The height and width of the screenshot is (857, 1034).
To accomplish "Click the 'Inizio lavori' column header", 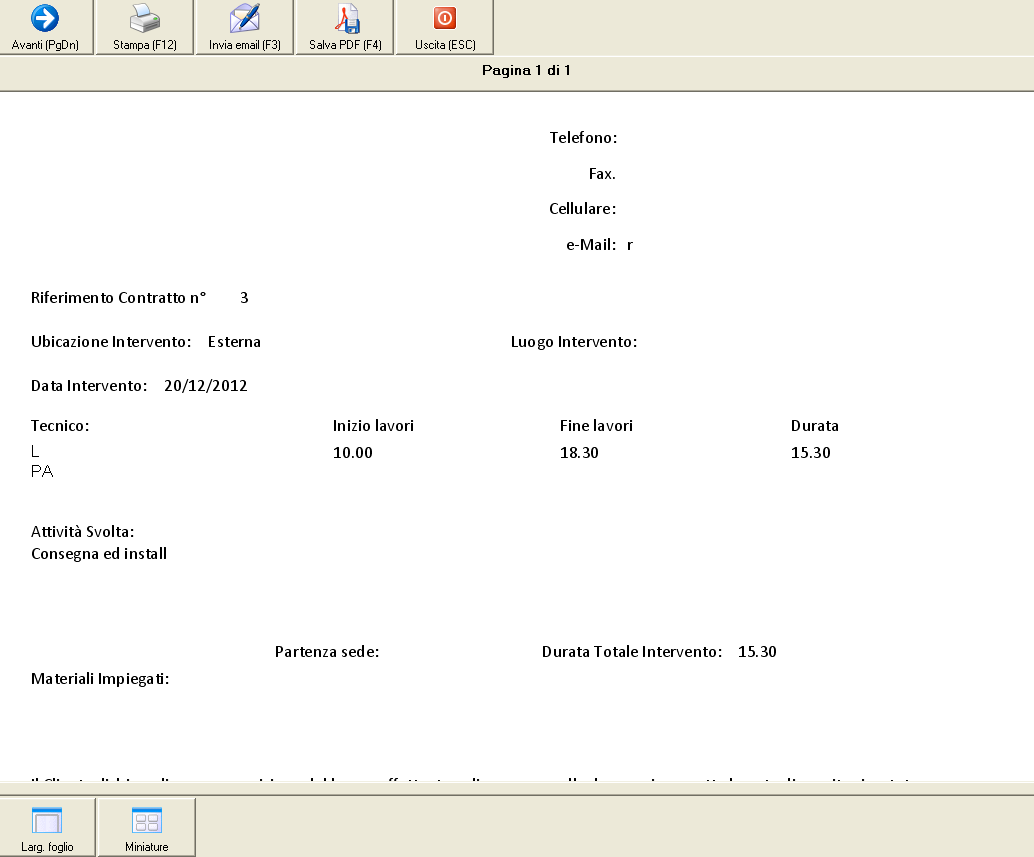I will (373, 426).
